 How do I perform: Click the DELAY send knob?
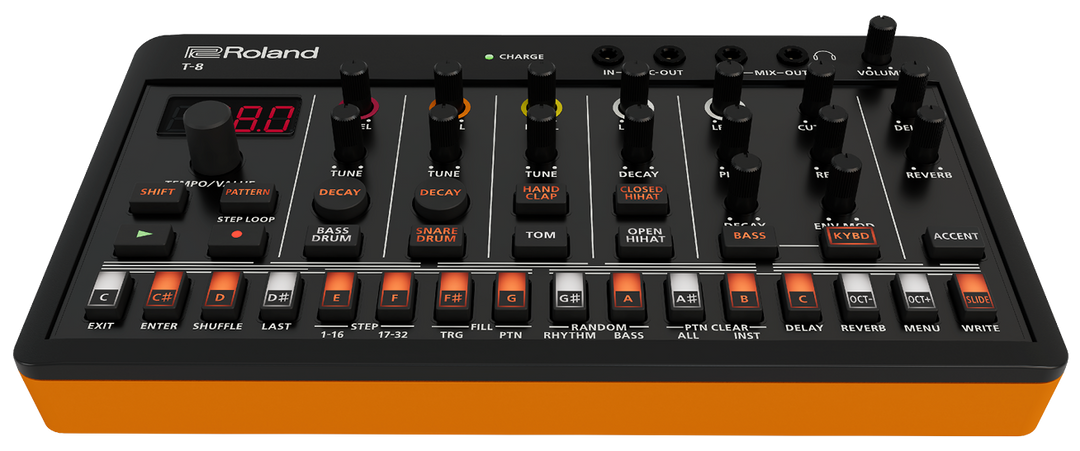point(912,87)
